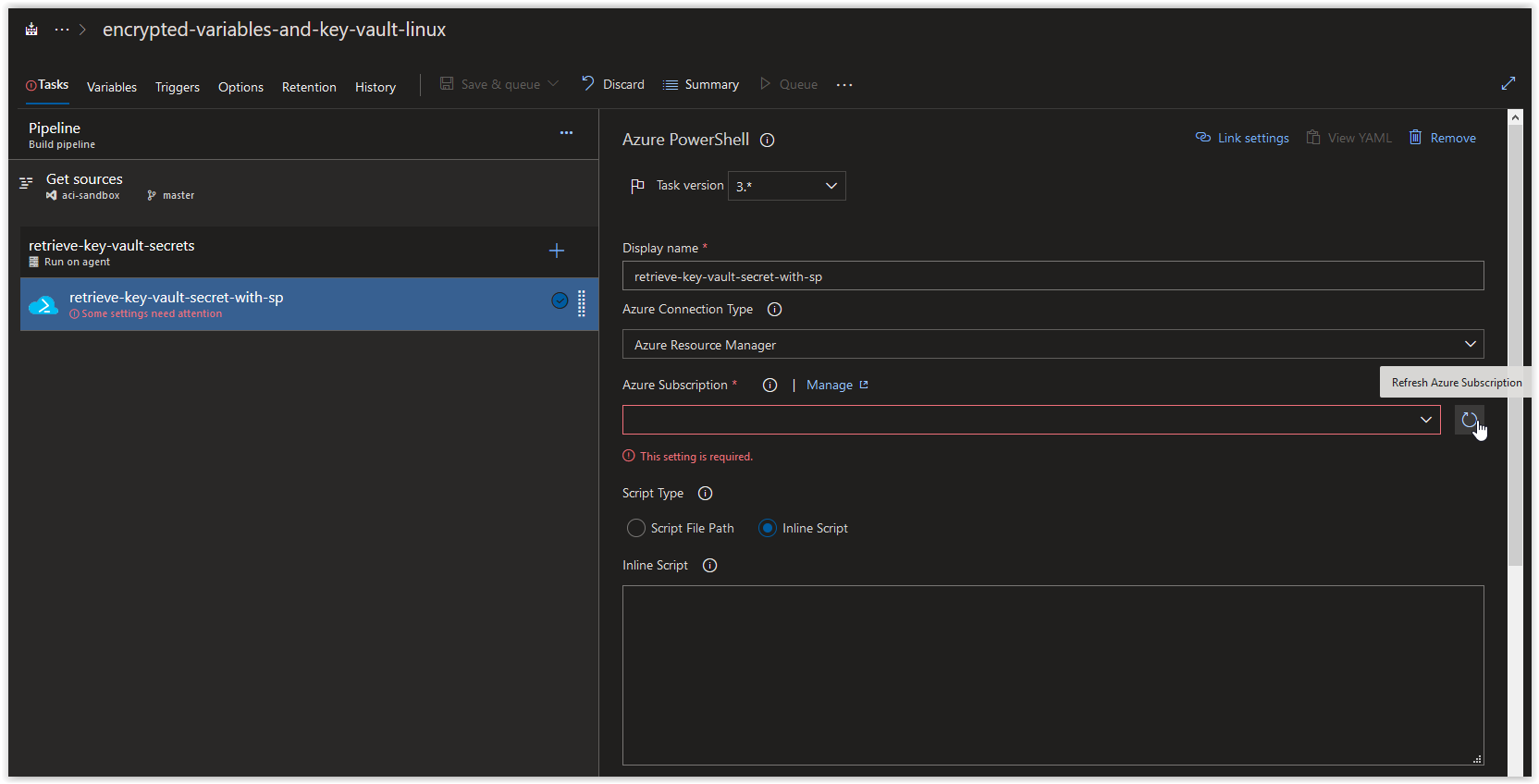Switch to the Triggers tab
Screen dimensions: 1539x784
[x=178, y=87]
